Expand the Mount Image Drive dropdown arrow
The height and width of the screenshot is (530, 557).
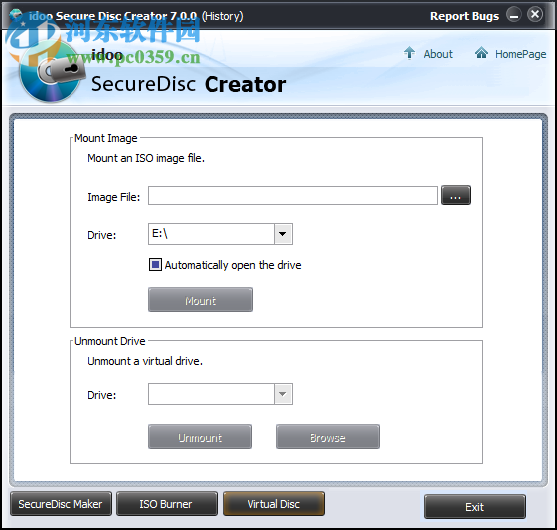tap(283, 234)
